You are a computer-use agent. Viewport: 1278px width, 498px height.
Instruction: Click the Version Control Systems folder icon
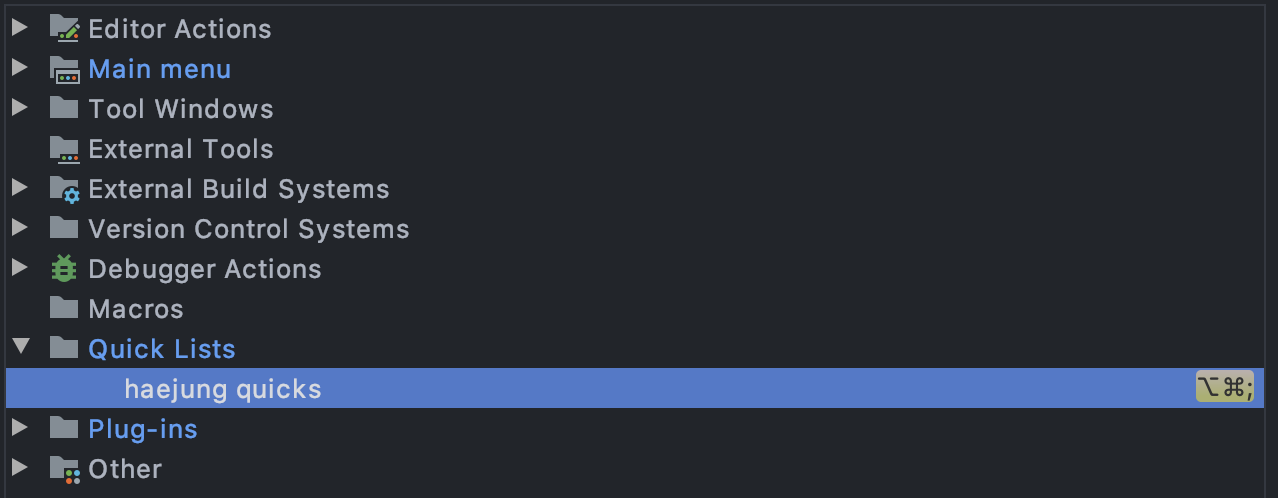(x=64, y=228)
